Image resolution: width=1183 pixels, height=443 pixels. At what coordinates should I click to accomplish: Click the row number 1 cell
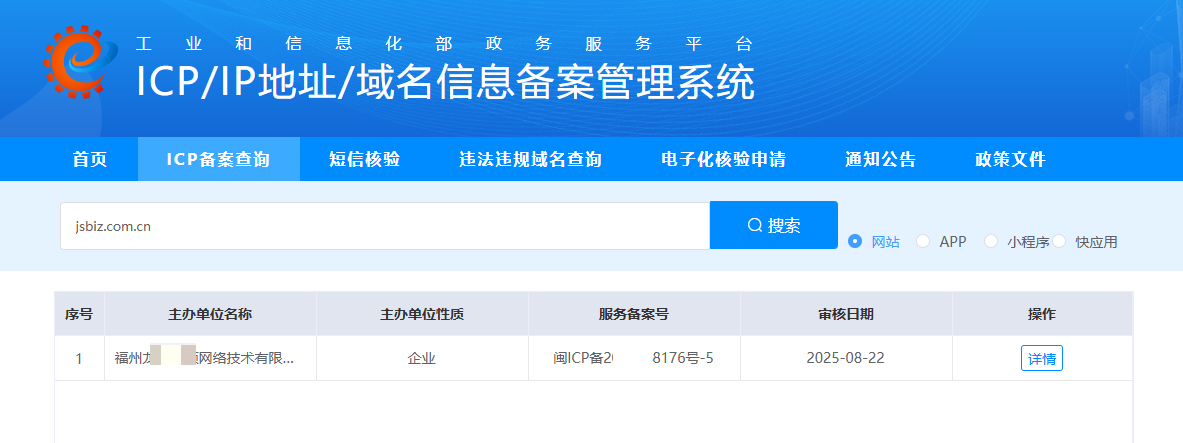pyautogui.click(x=79, y=358)
